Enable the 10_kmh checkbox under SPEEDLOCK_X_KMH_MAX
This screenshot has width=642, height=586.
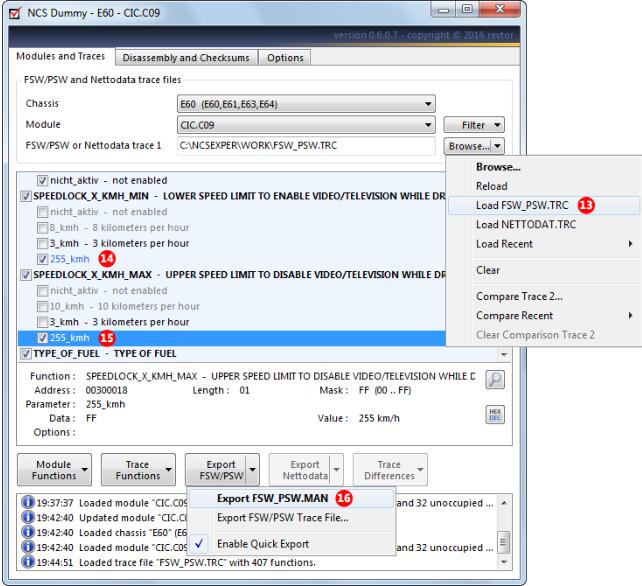pyautogui.click(x=41, y=306)
